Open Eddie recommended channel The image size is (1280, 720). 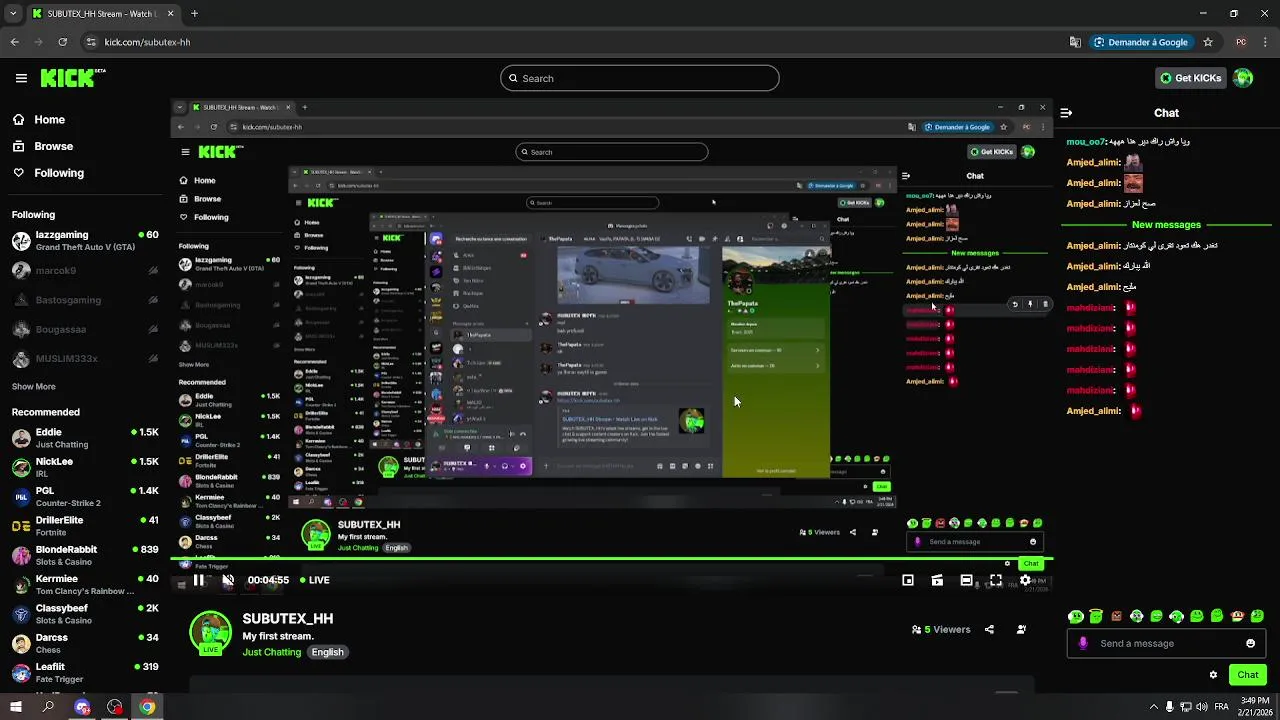[x=85, y=438]
